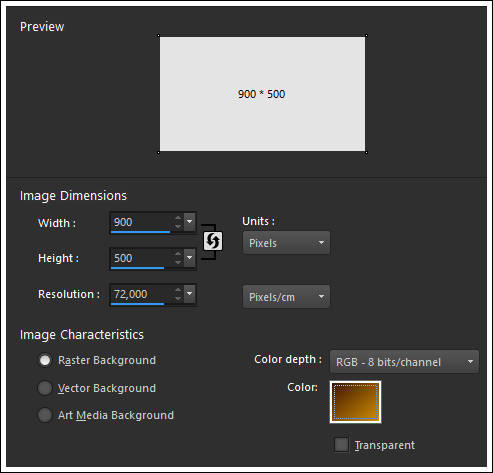Click inside the Width input field

142,222
